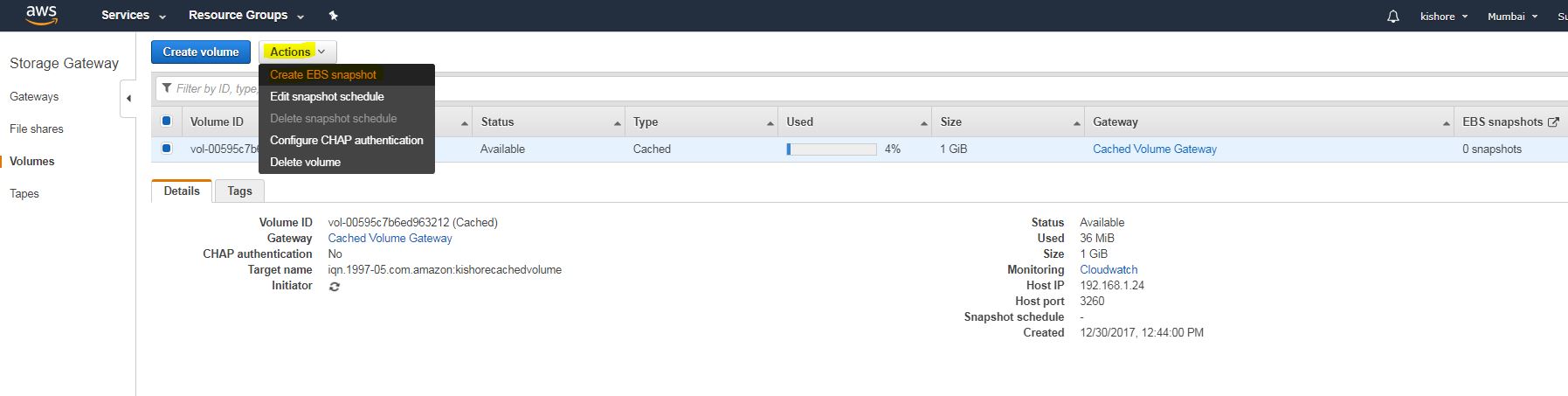Open the notifications bell icon
1568x396 pixels.
click(x=1392, y=17)
